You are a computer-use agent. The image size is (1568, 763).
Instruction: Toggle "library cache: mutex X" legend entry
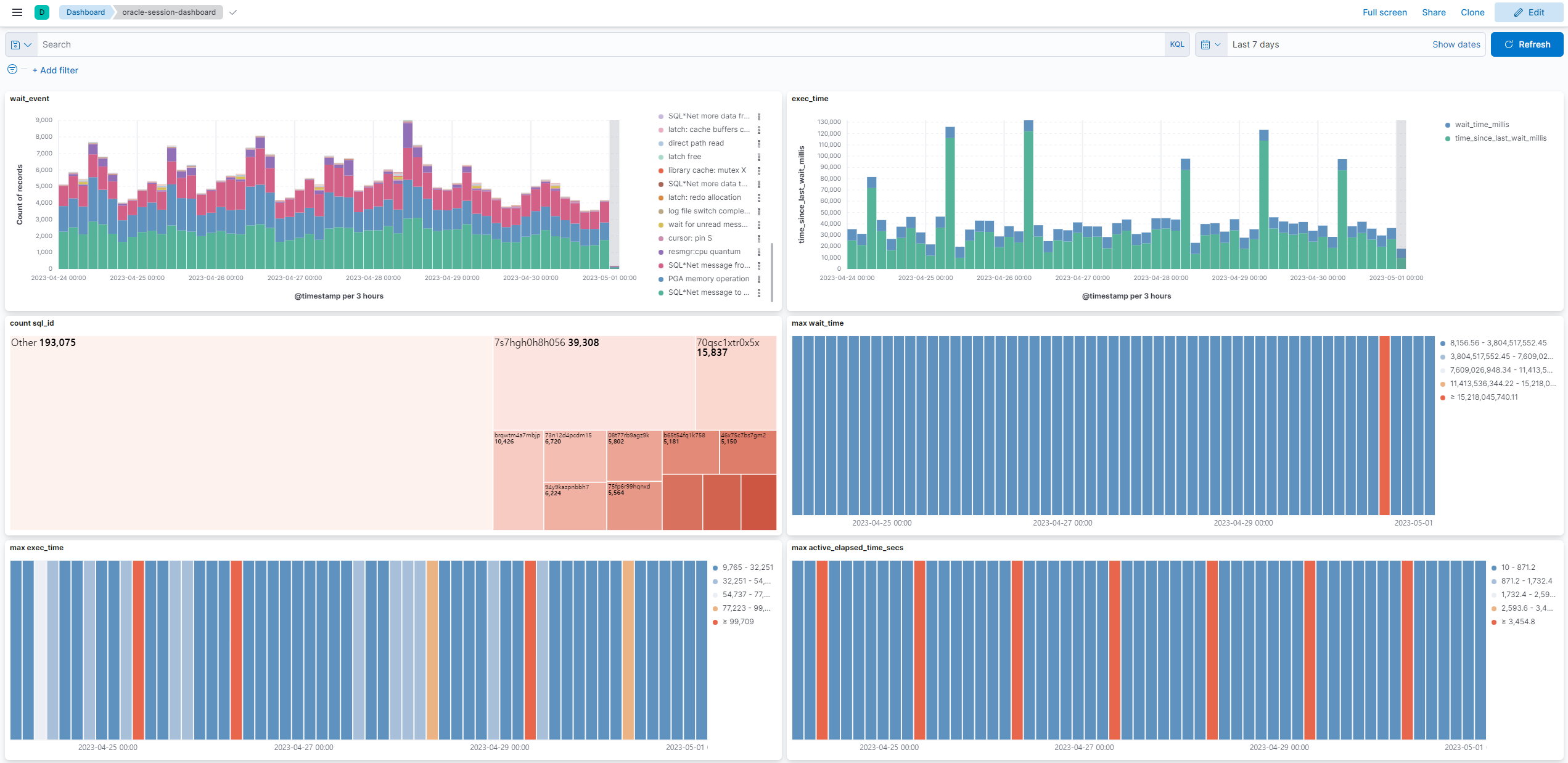point(707,170)
